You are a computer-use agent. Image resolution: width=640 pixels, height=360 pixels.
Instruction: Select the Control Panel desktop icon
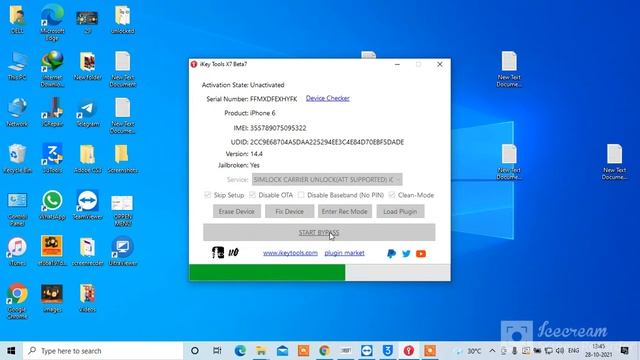(17, 209)
